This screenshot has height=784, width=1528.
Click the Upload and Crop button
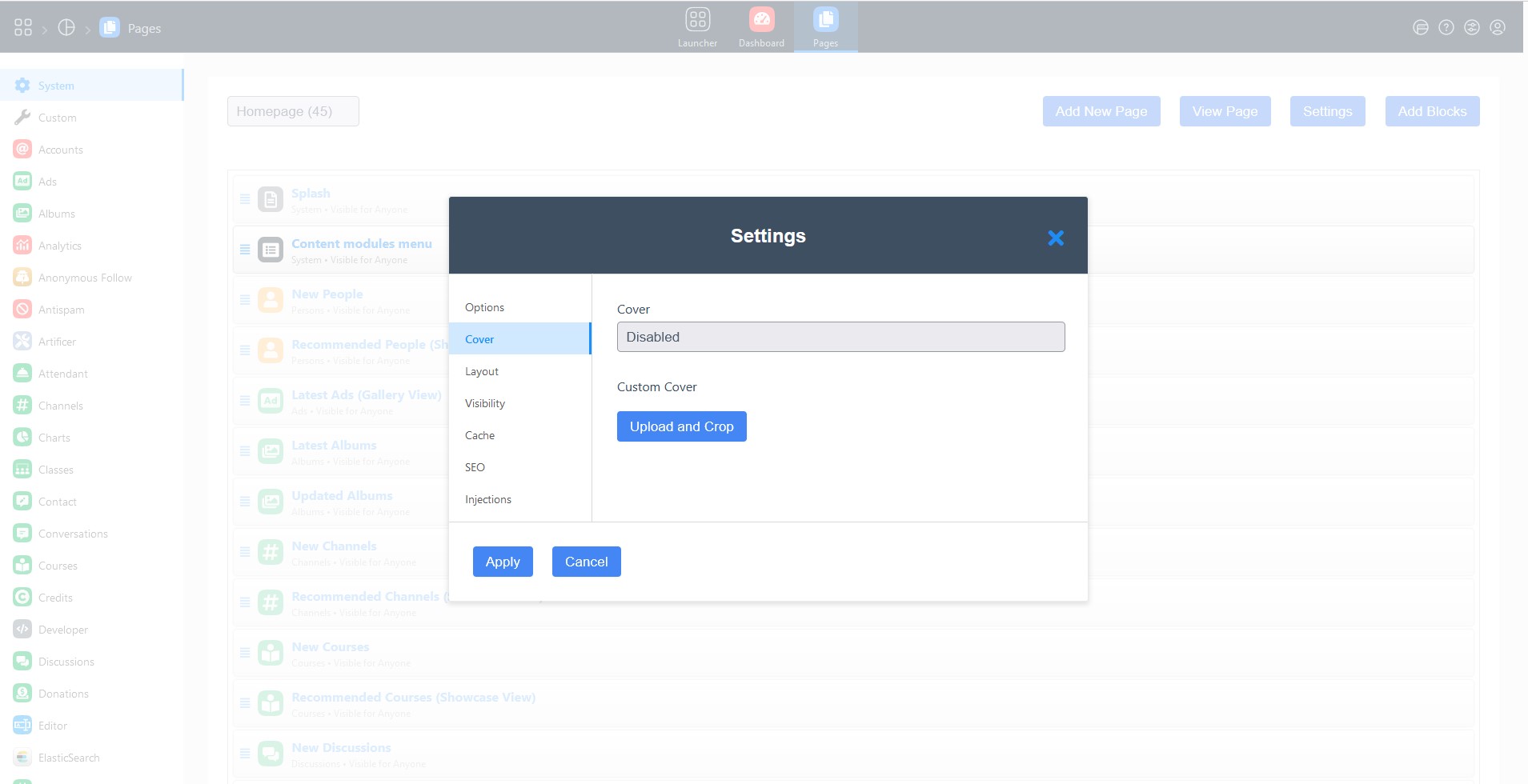(681, 426)
